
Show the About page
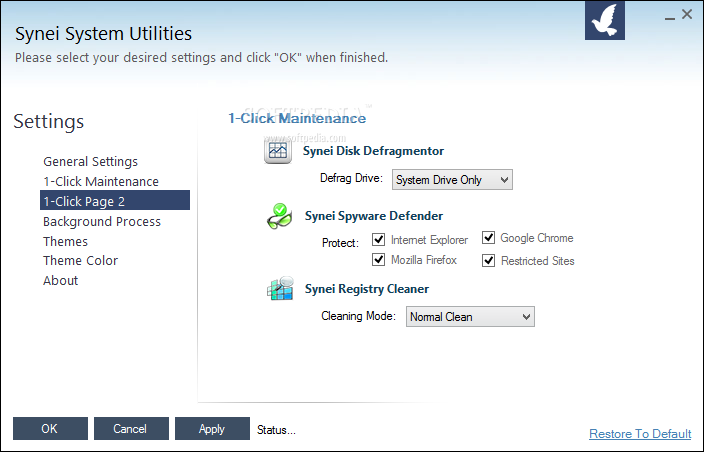coord(61,280)
